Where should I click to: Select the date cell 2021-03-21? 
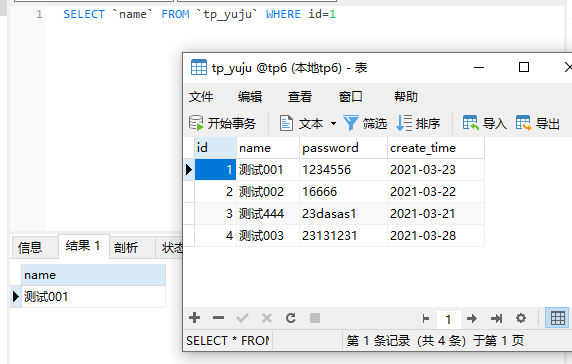click(x=436, y=213)
